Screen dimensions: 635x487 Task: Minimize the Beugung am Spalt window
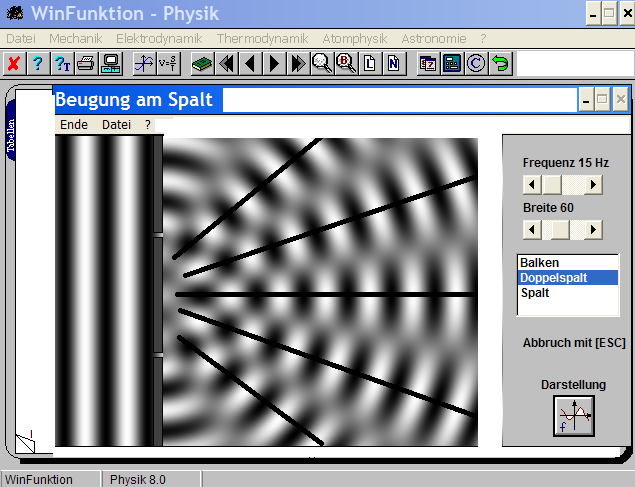pos(586,100)
